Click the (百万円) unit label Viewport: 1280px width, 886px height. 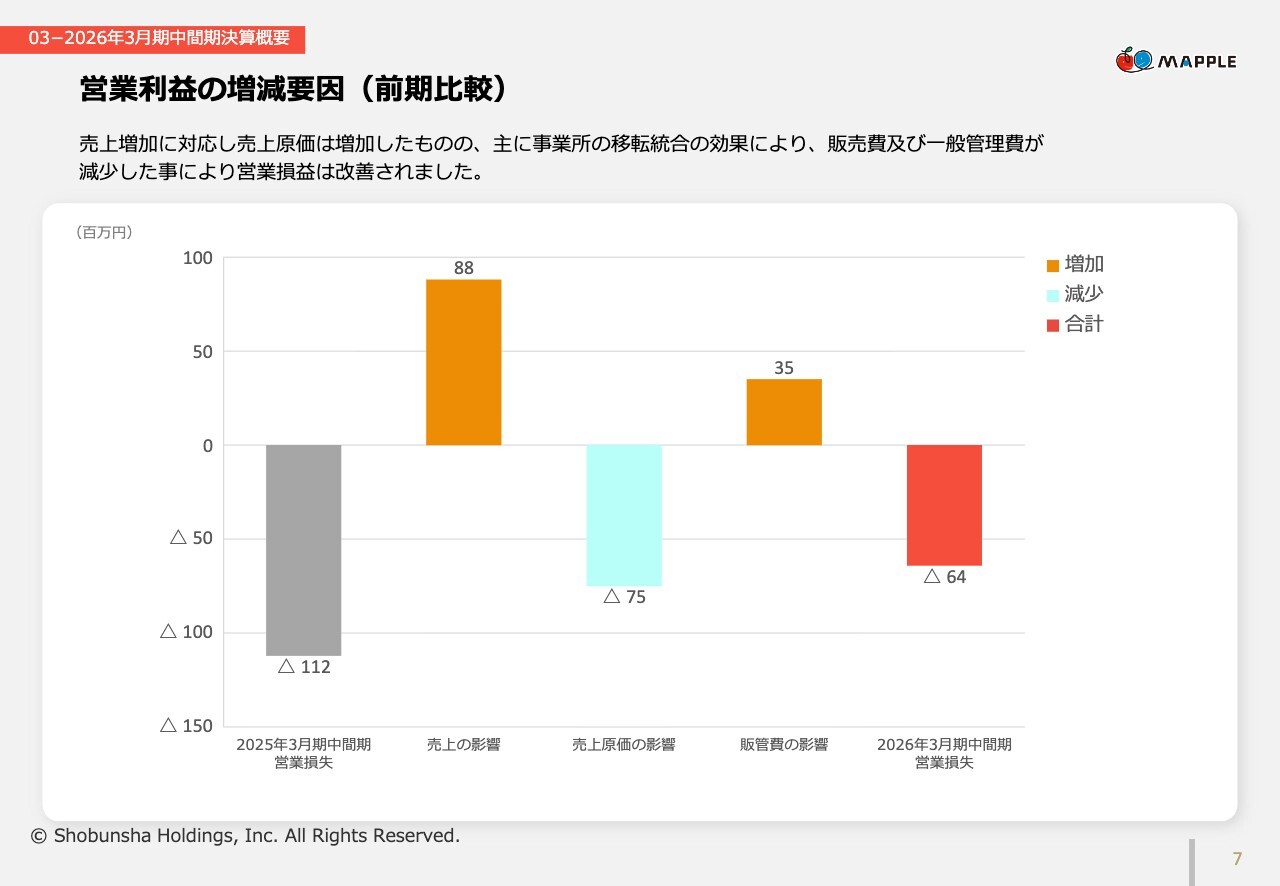[104, 232]
